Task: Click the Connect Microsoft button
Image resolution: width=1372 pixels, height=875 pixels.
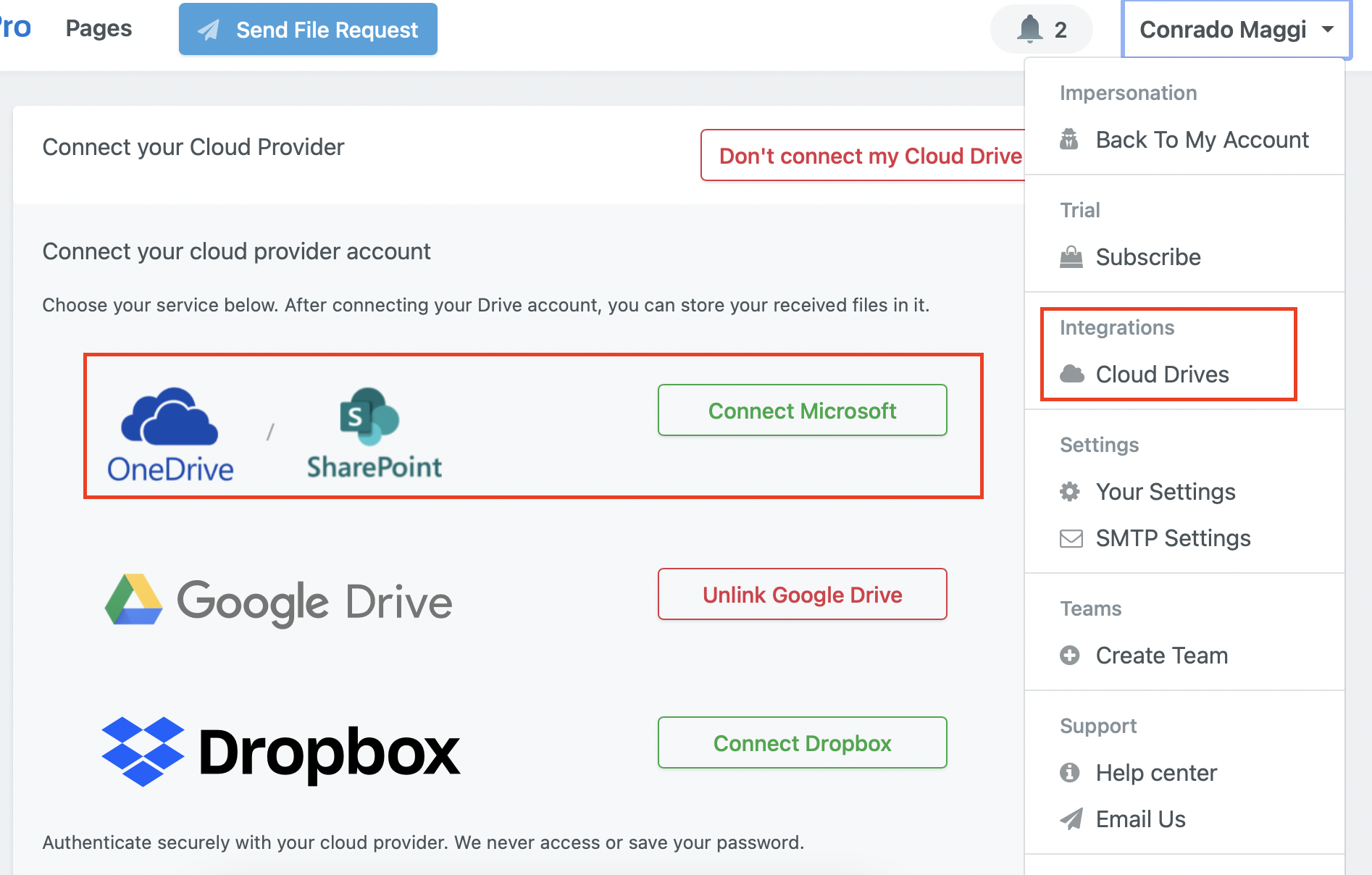Action: [803, 411]
